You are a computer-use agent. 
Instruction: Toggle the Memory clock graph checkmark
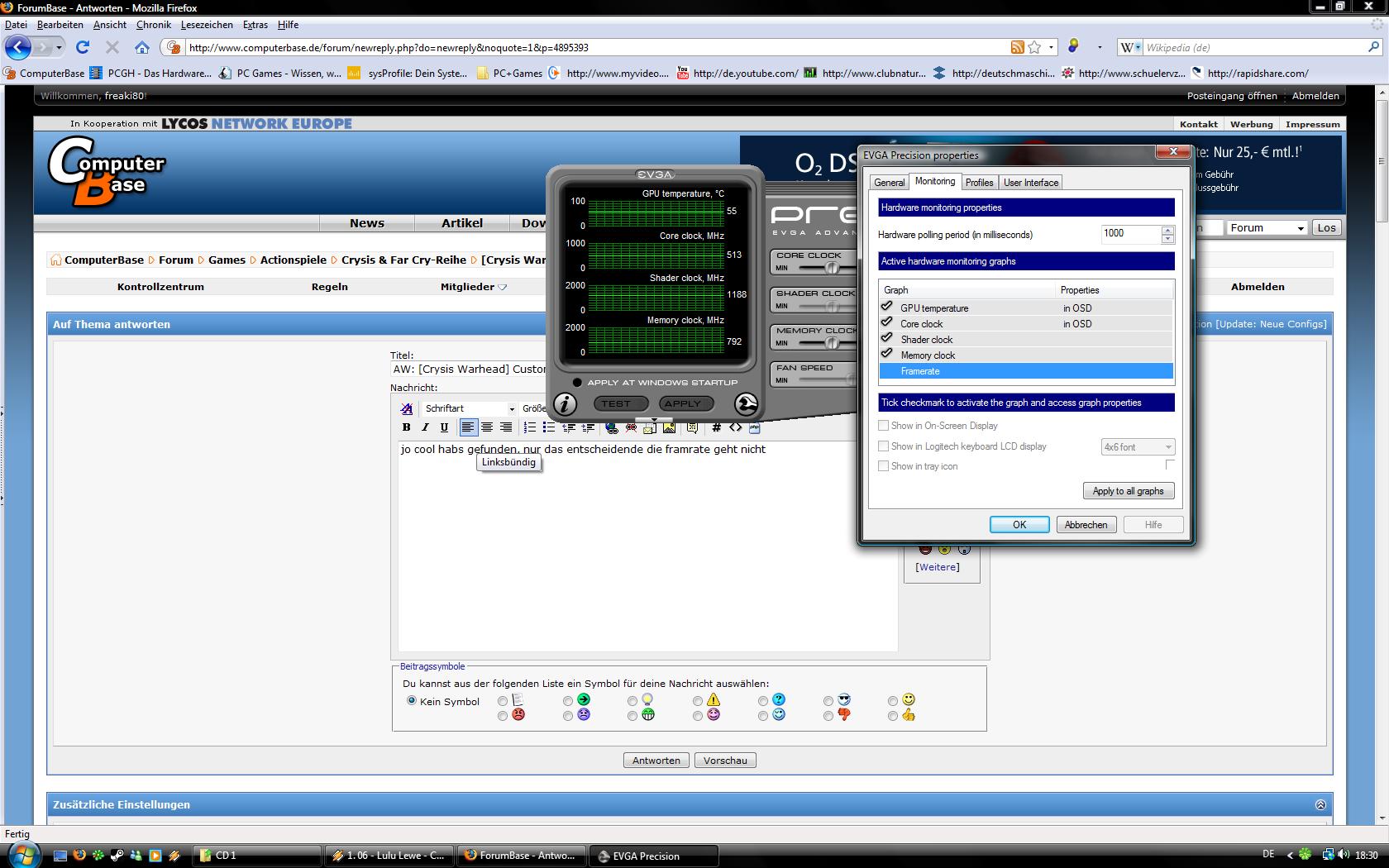pyautogui.click(x=887, y=354)
